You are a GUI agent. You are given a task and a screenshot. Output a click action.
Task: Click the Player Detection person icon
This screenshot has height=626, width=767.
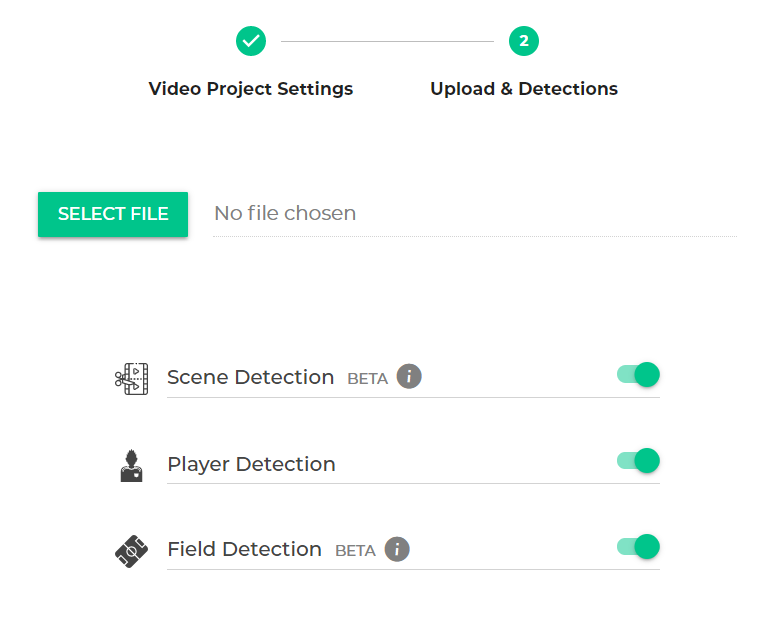click(131, 465)
